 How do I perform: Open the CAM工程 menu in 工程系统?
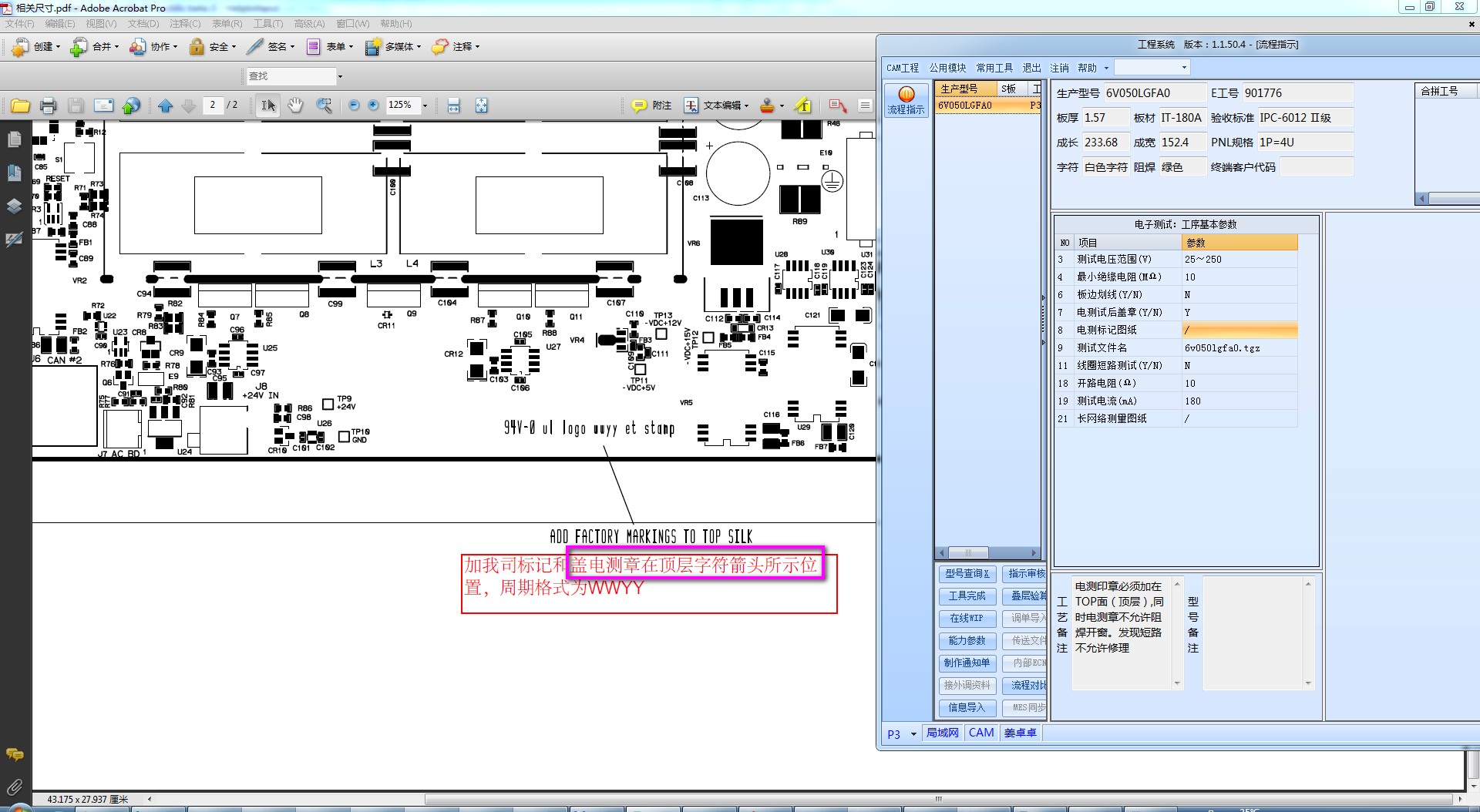(x=902, y=68)
